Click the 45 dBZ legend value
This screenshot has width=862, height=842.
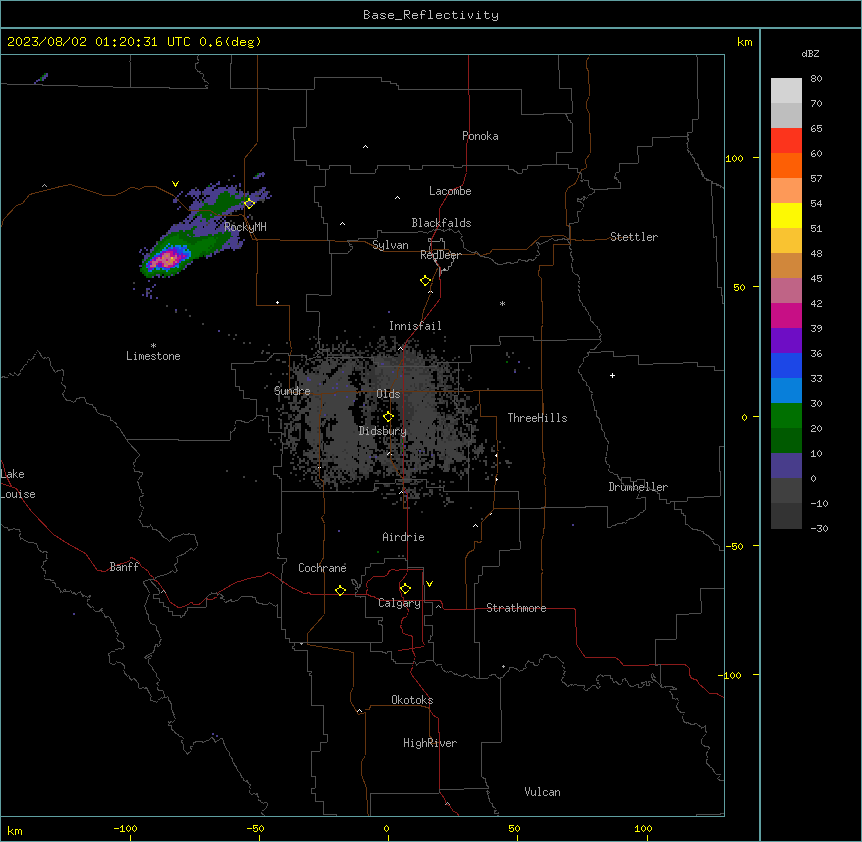(x=816, y=279)
